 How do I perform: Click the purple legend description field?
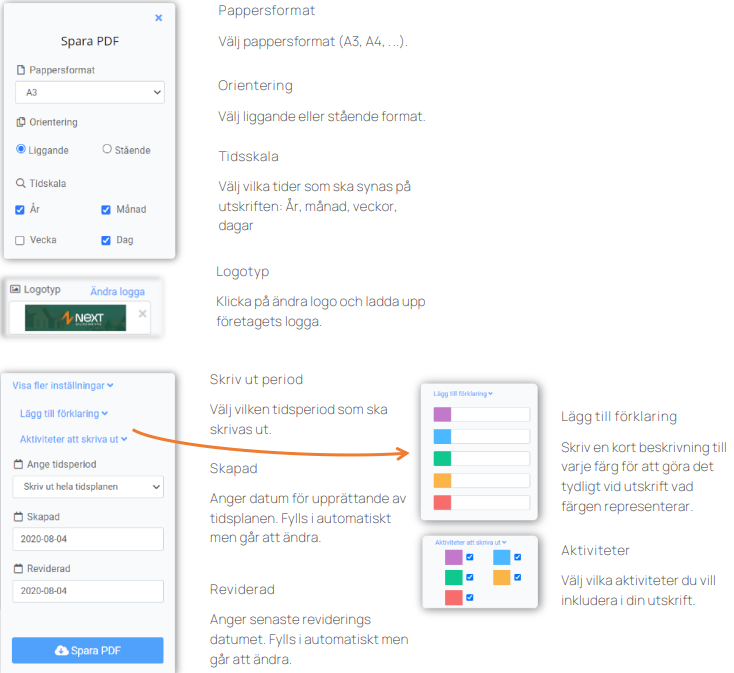[490, 415]
